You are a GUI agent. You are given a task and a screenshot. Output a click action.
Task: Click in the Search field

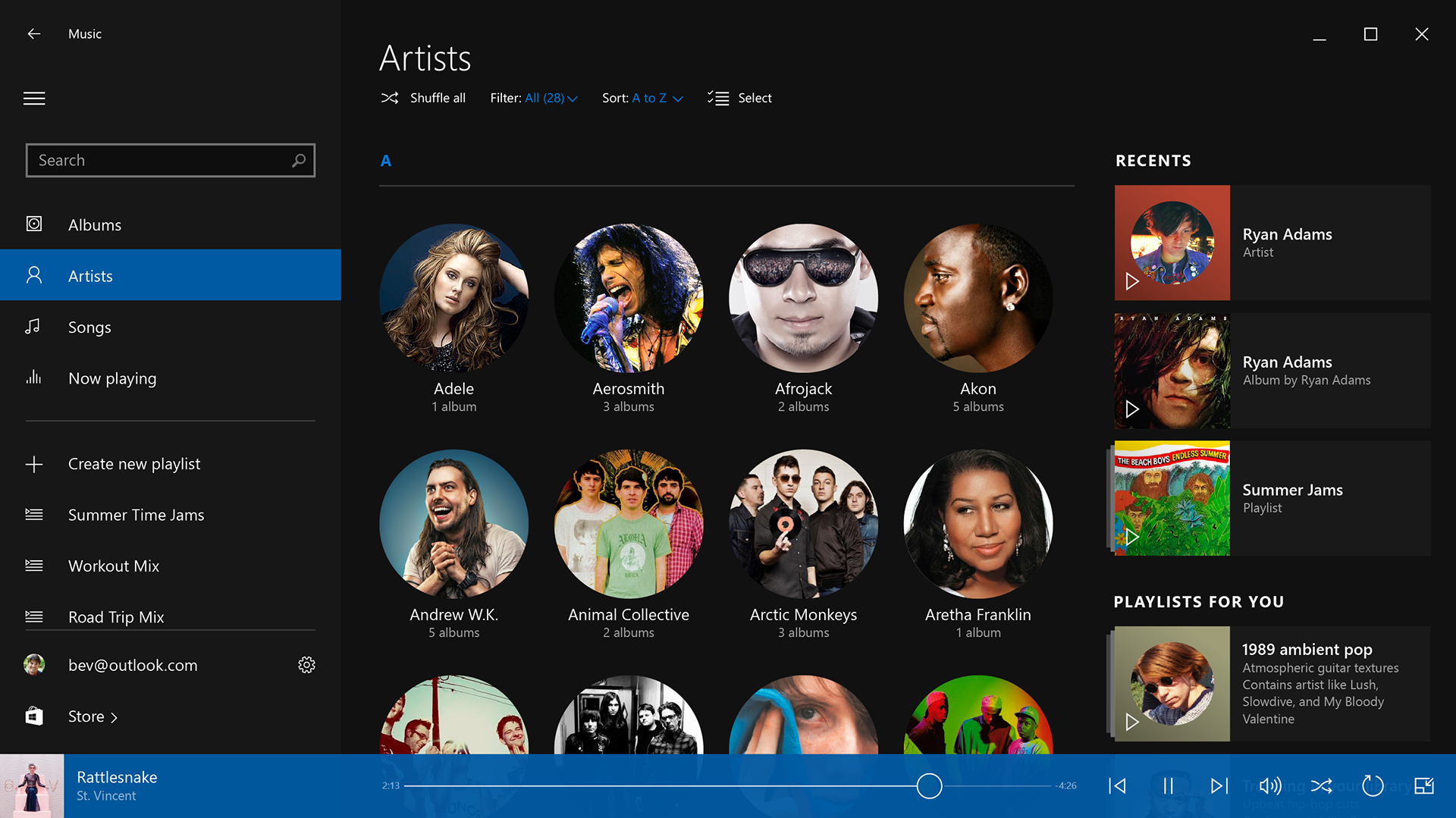pos(171,160)
